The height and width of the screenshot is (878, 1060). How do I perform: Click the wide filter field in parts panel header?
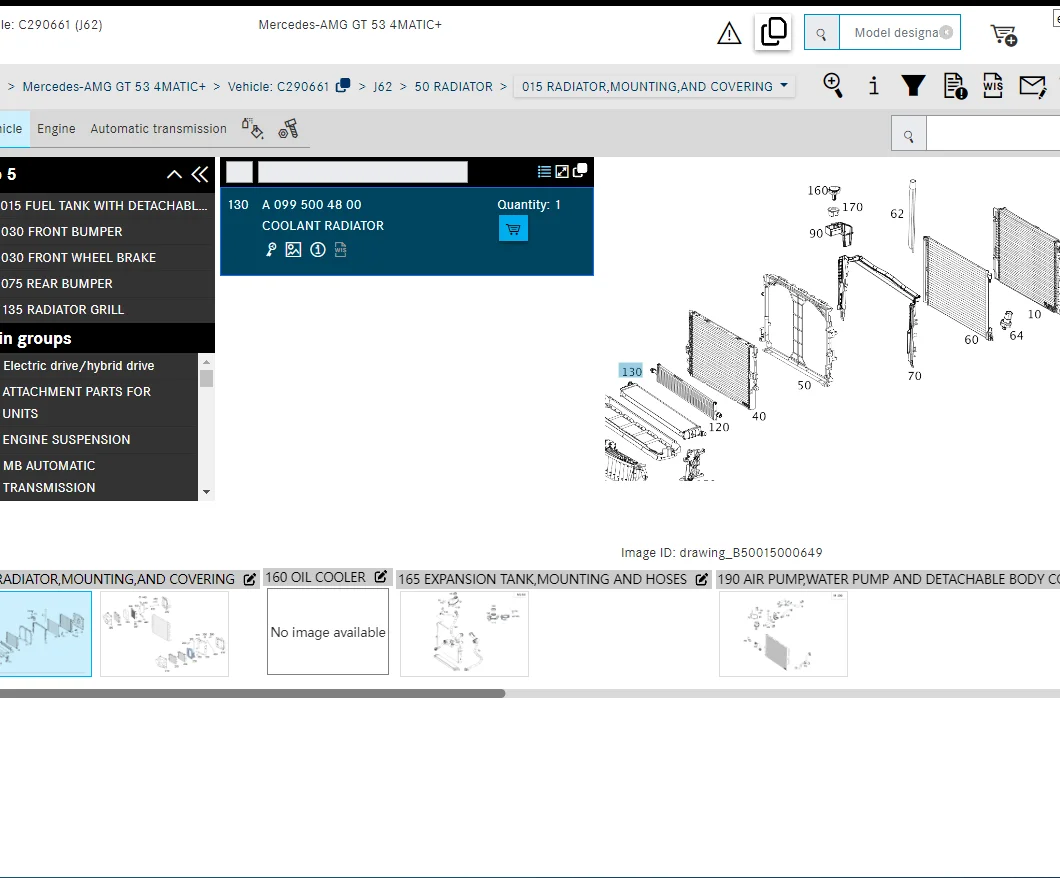click(363, 172)
